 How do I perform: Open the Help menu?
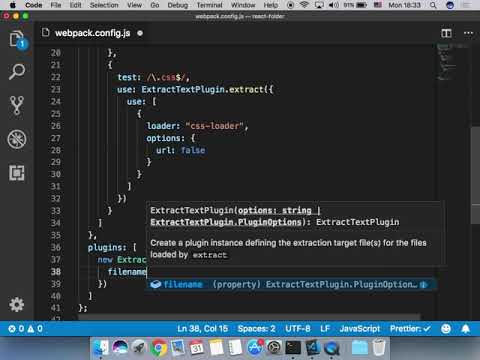[x=271, y=5]
